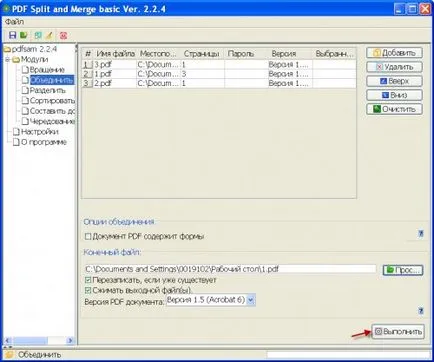Click the Версия column header
This screenshot has height=362, width=434.
[x=290, y=54]
